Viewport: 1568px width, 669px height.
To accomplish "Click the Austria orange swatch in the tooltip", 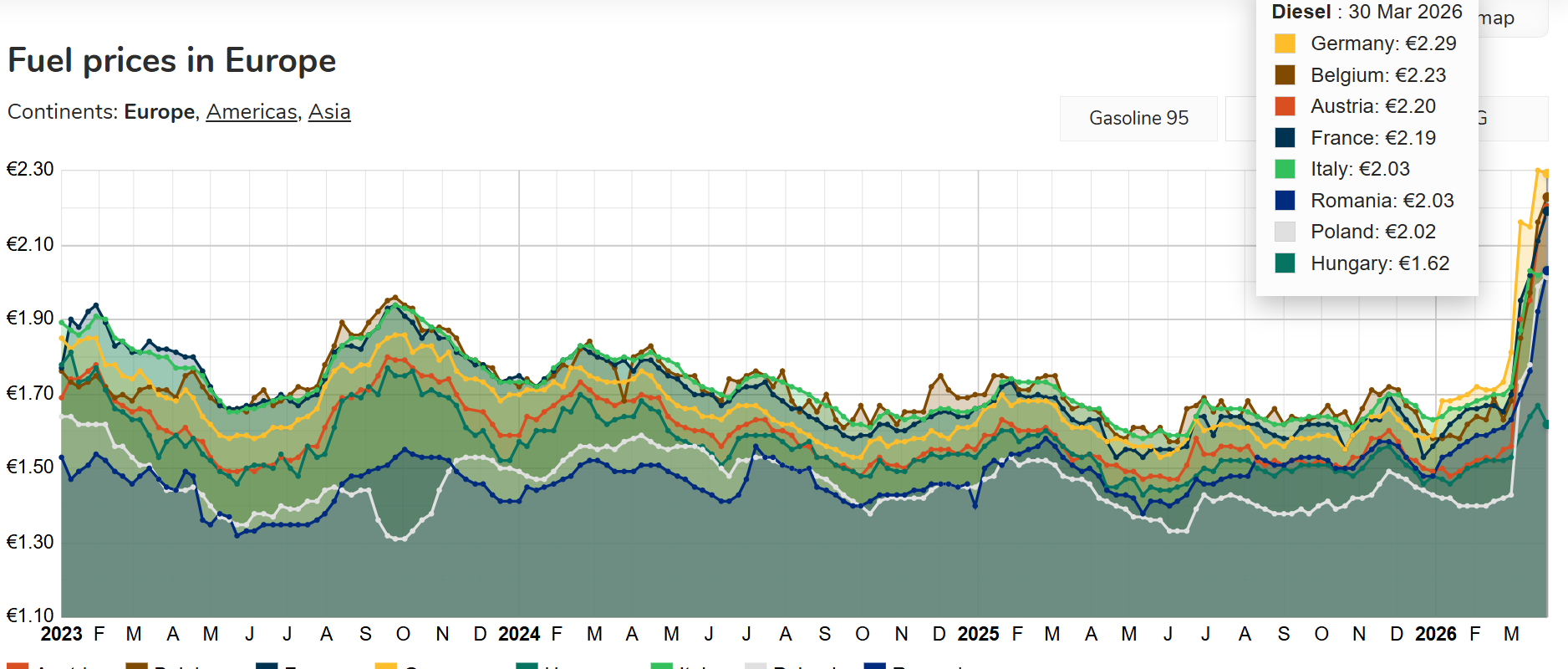I will (1285, 106).
